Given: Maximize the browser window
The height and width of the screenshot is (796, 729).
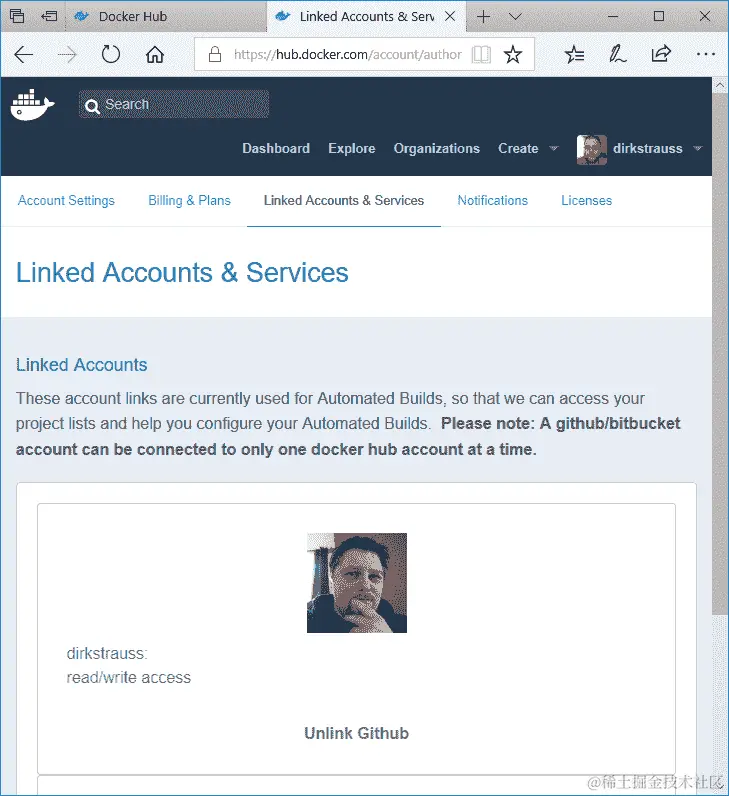Looking at the screenshot, I should click(659, 16).
